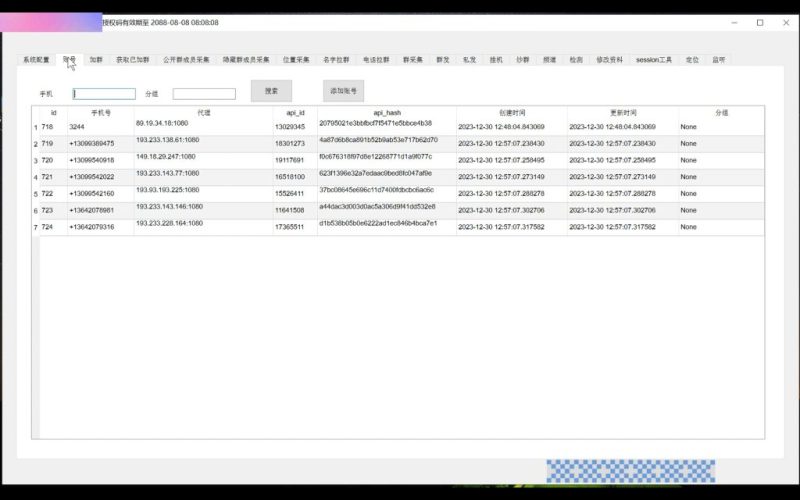Select proxy cell 193.233.228.164:1080
The width and height of the screenshot is (800, 500).
click(204, 227)
